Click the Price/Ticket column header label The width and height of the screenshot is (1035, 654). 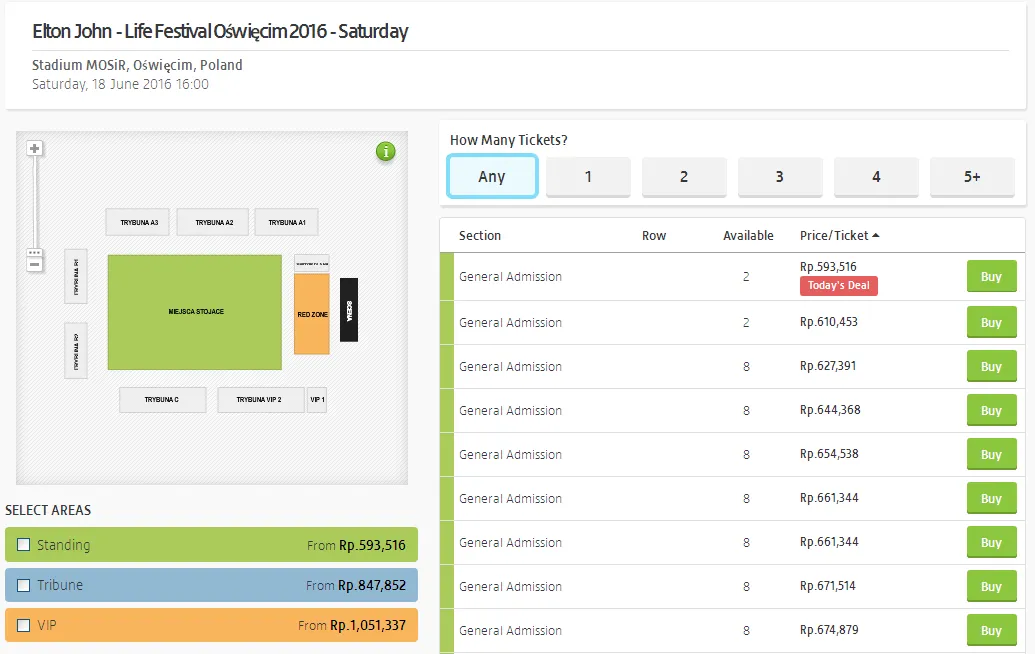[x=834, y=236]
